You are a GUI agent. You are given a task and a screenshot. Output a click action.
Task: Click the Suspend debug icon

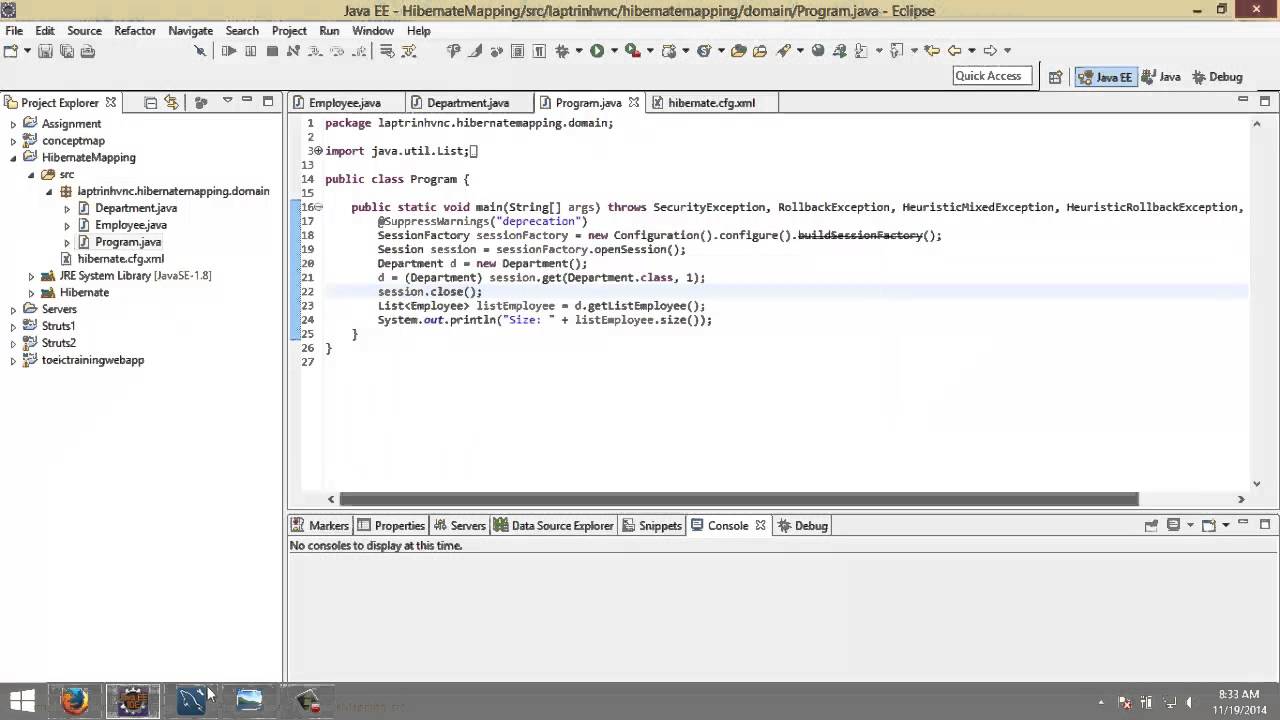(250, 51)
